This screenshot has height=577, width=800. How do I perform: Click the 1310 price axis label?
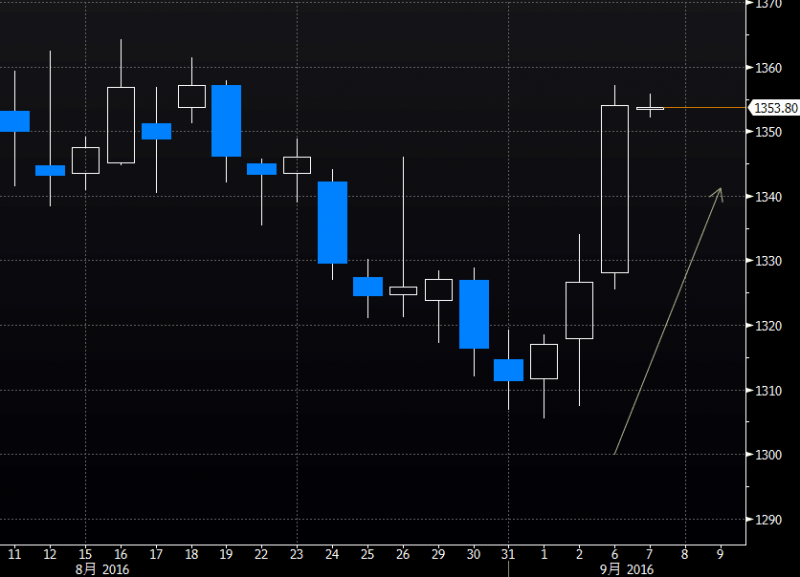[768, 390]
